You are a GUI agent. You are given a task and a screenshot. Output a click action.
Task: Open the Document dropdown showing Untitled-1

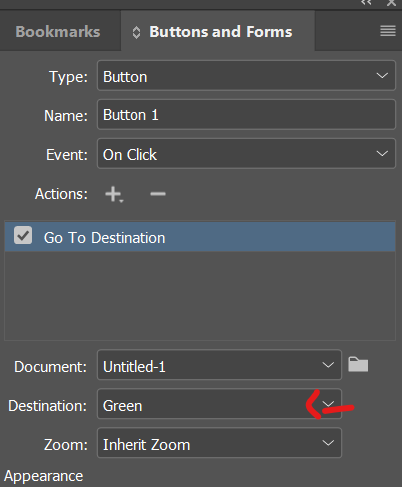point(219,365)
